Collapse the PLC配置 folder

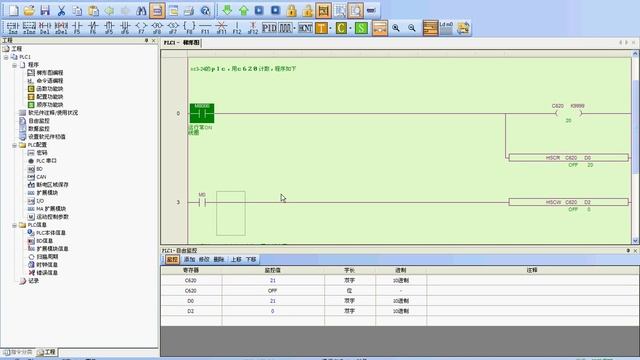pyautogui.click(x=14, y=145)
